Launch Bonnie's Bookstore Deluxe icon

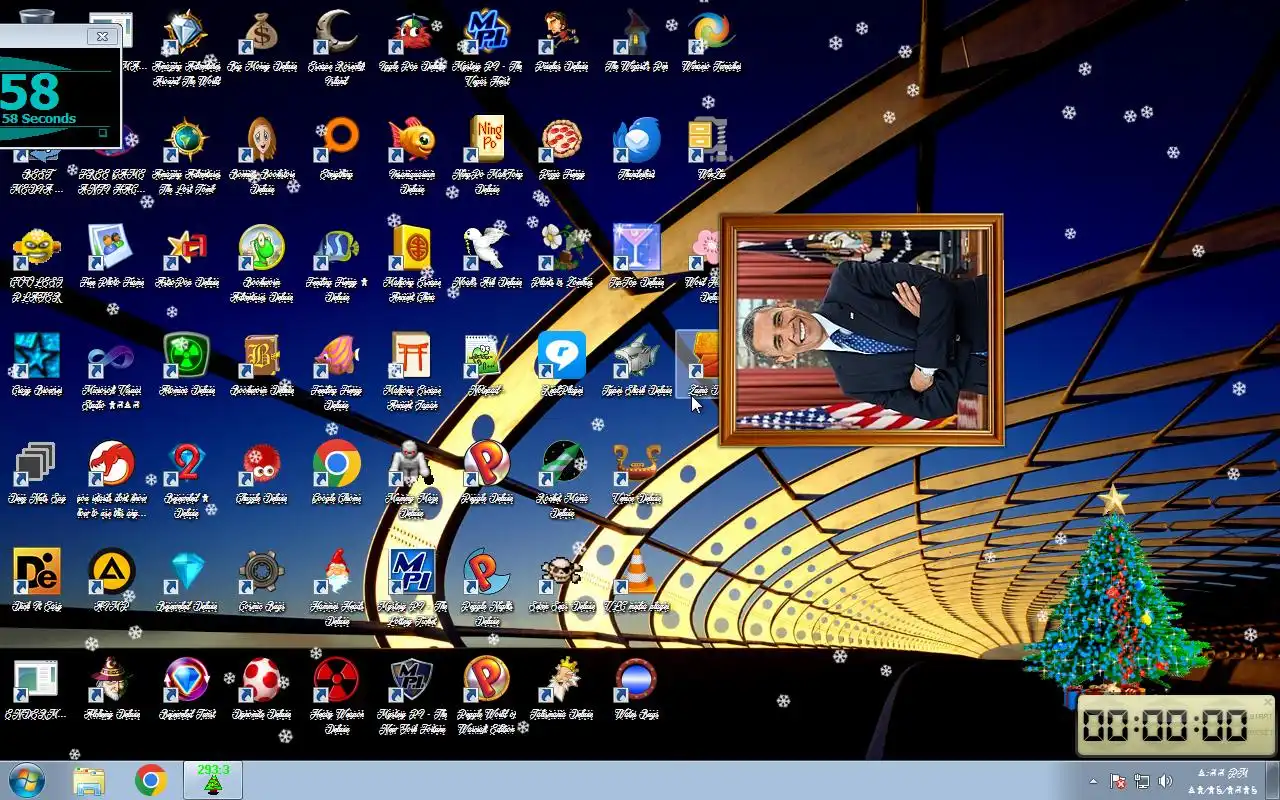[x=262, y=140]
